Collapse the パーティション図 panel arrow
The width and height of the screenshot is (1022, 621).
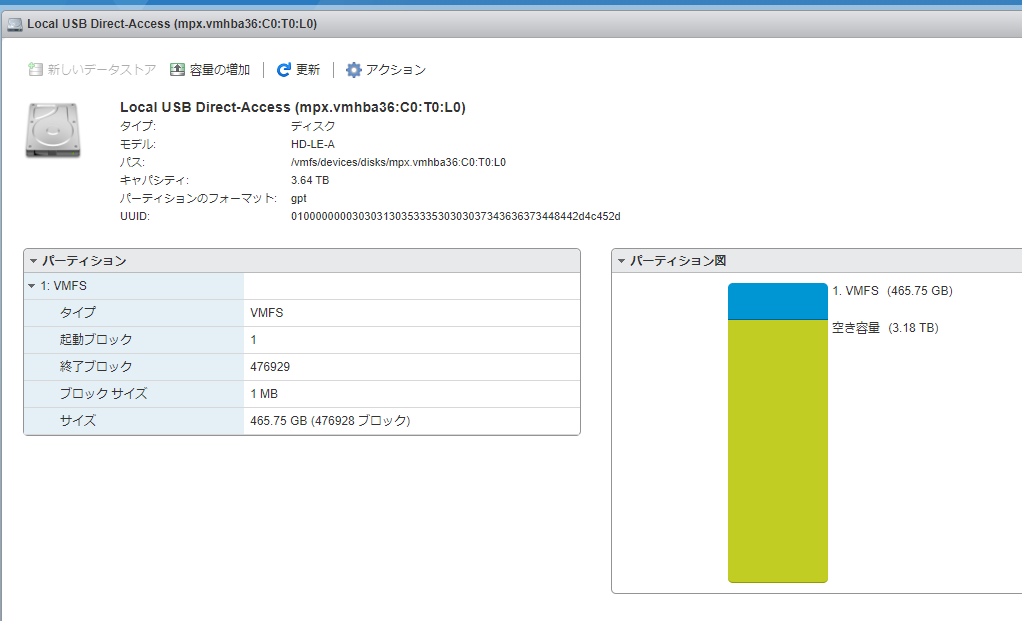(x=621, y=261)
